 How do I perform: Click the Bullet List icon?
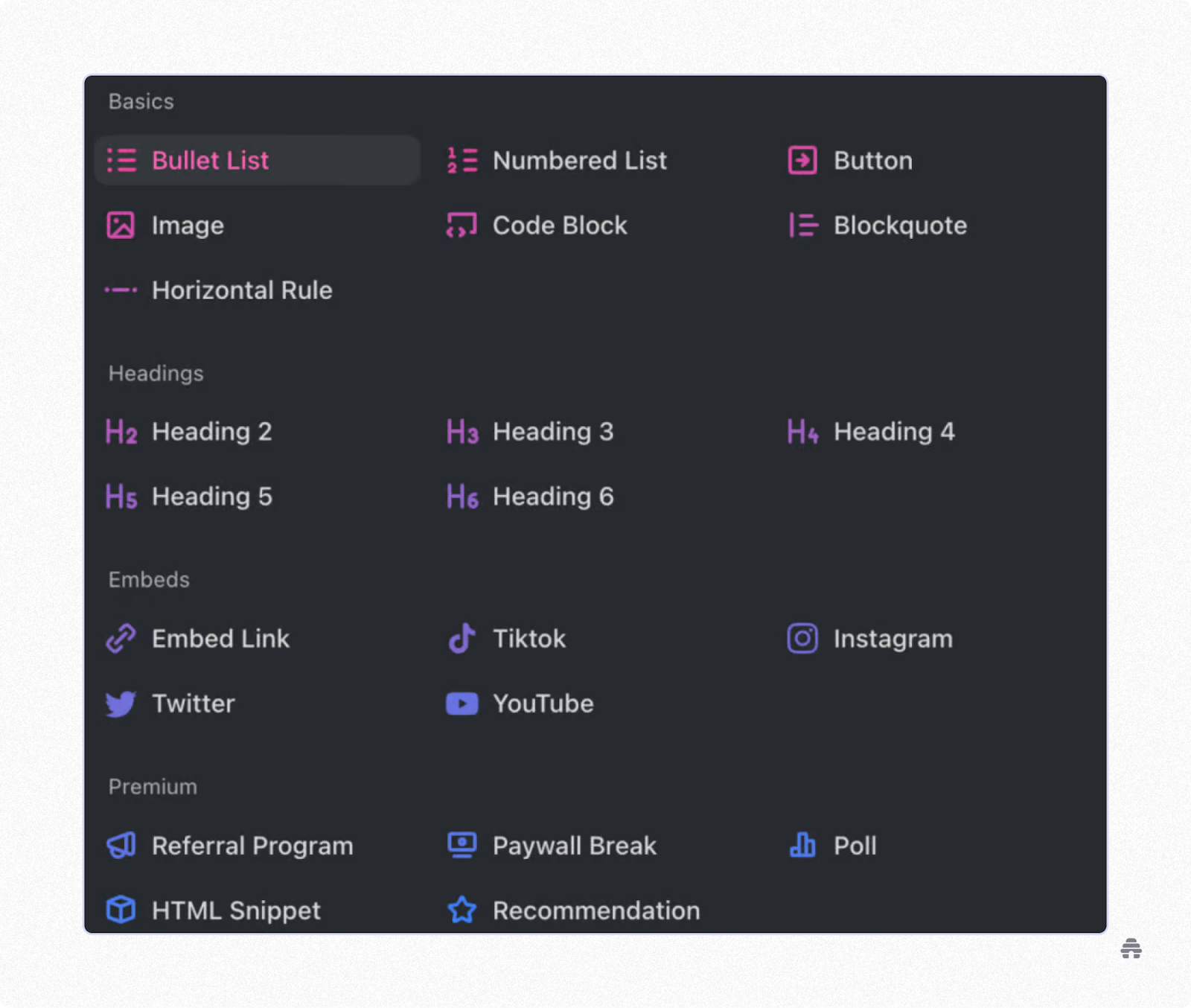coord(121,160)
